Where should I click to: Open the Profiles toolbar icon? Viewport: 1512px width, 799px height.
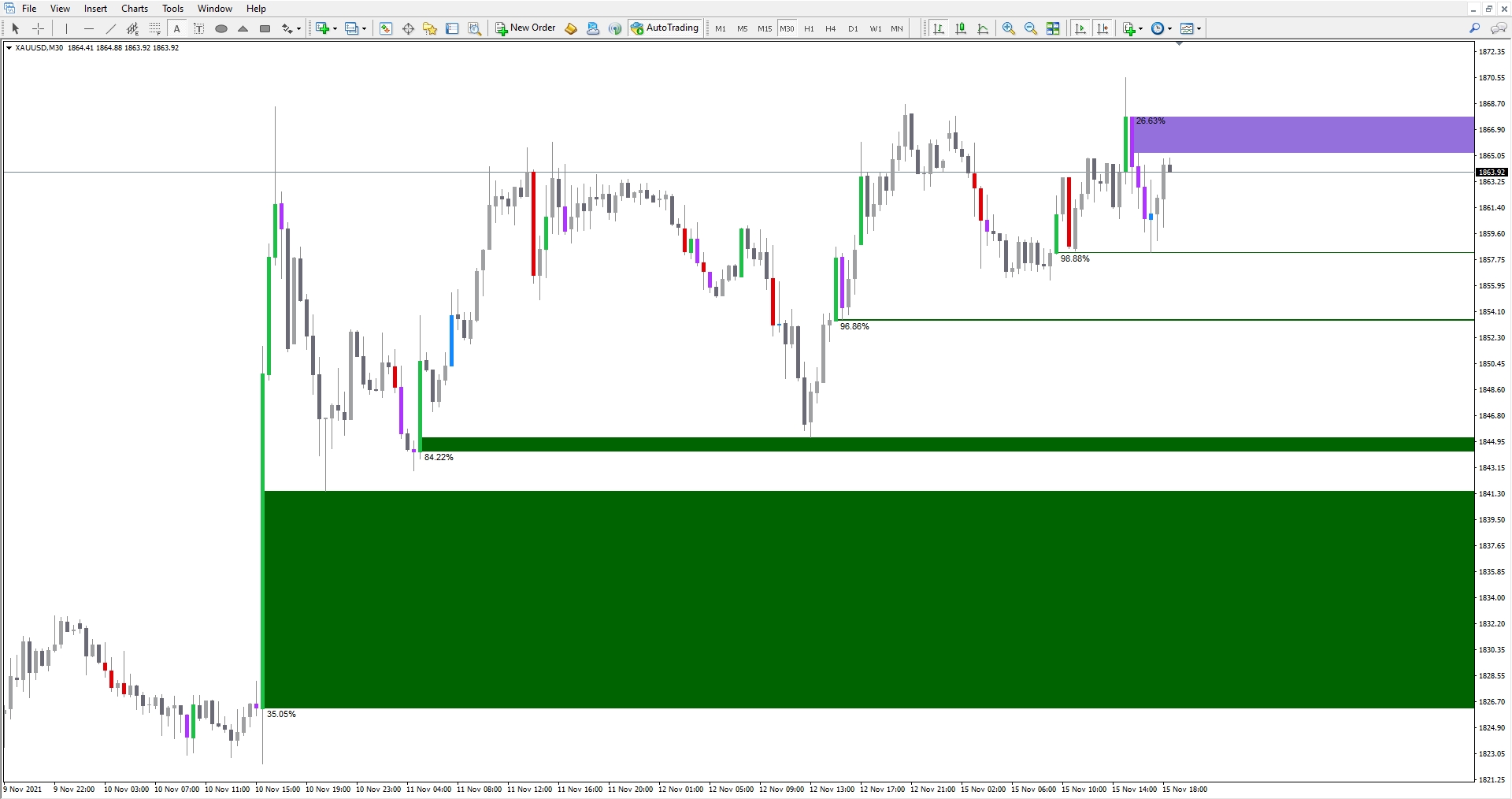click(x=351, y=28)
